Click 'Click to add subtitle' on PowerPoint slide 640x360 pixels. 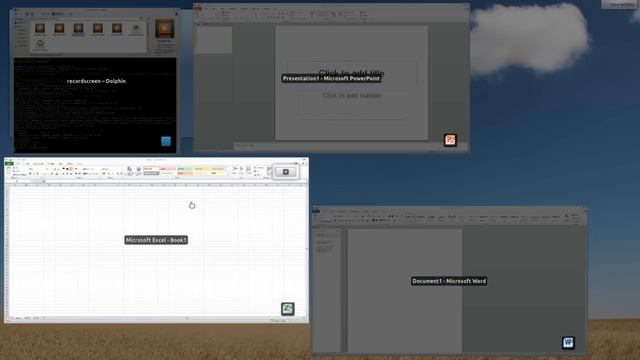tap(351, 96)
